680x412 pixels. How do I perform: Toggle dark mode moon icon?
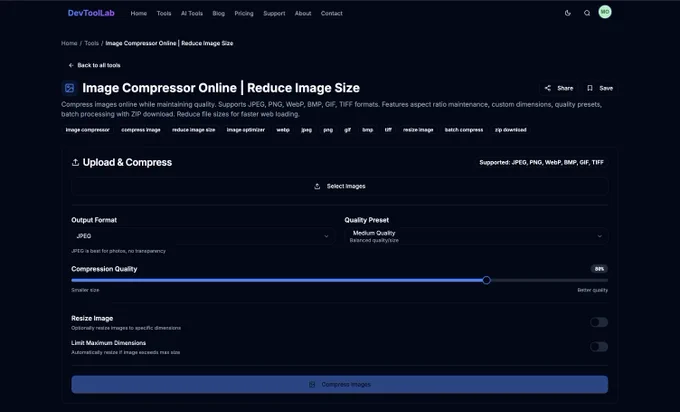click(568, 13)
